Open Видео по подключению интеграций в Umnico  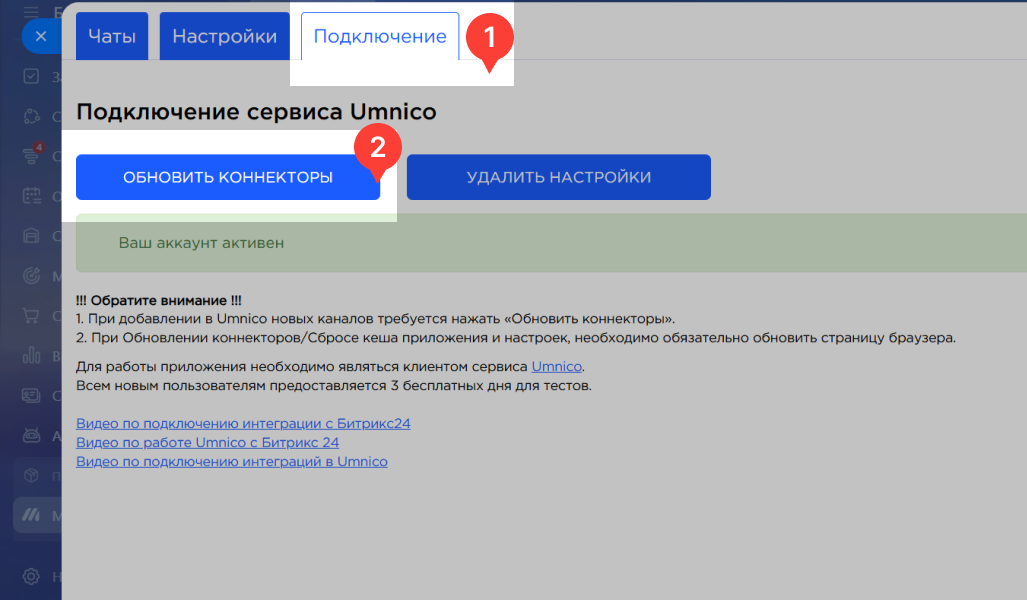(x=231, y=461)
